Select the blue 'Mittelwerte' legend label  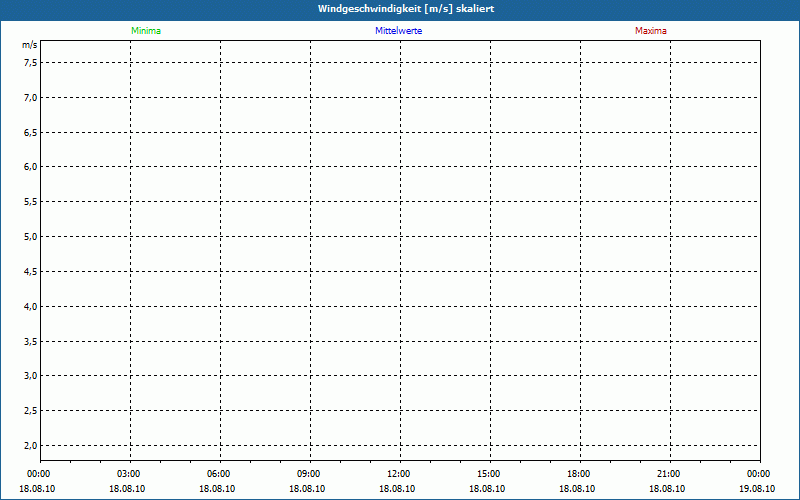(x=398, y=31)
